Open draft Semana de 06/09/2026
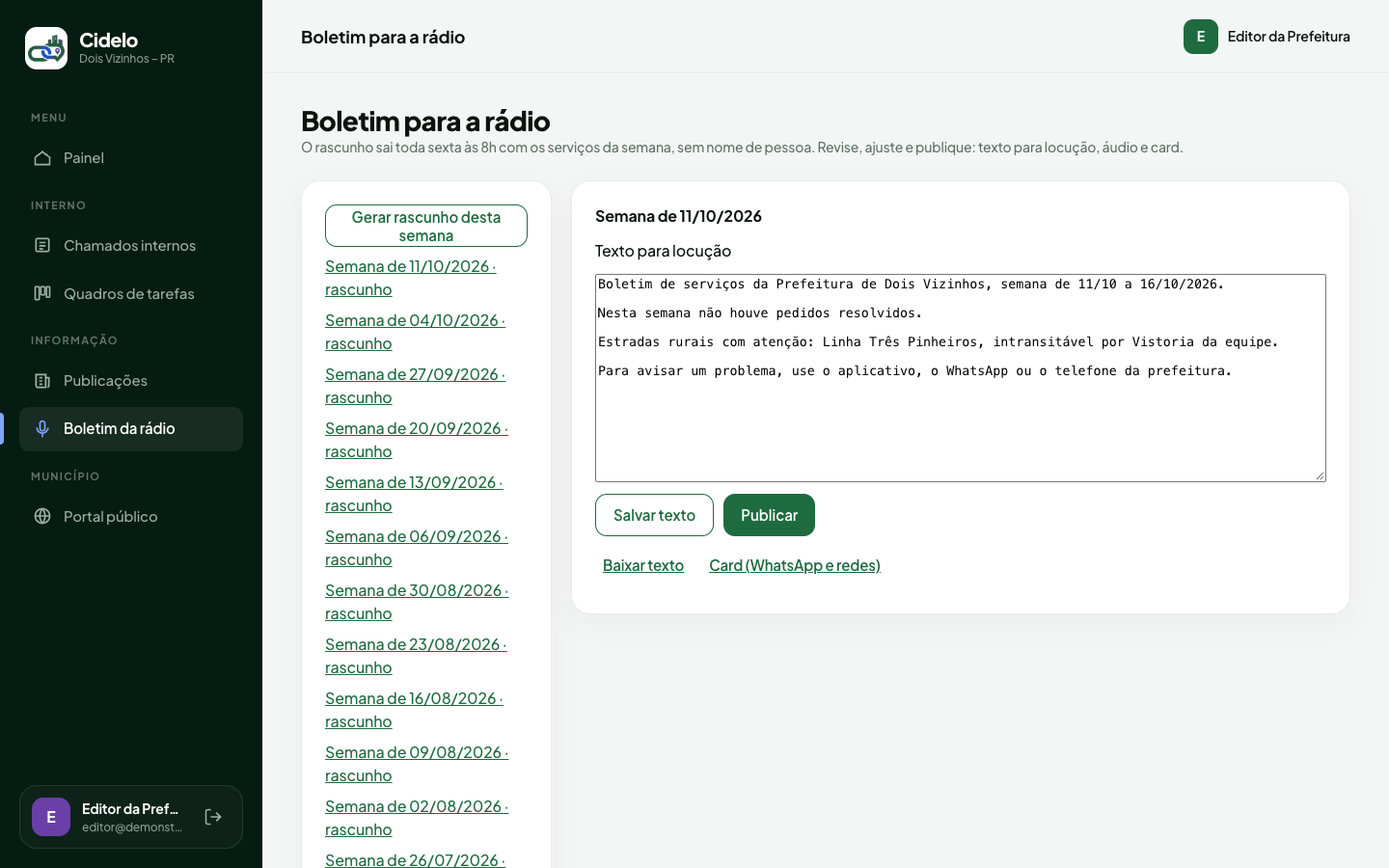The width and height of the screenshot is (1389, 868). tap(417, 548)
